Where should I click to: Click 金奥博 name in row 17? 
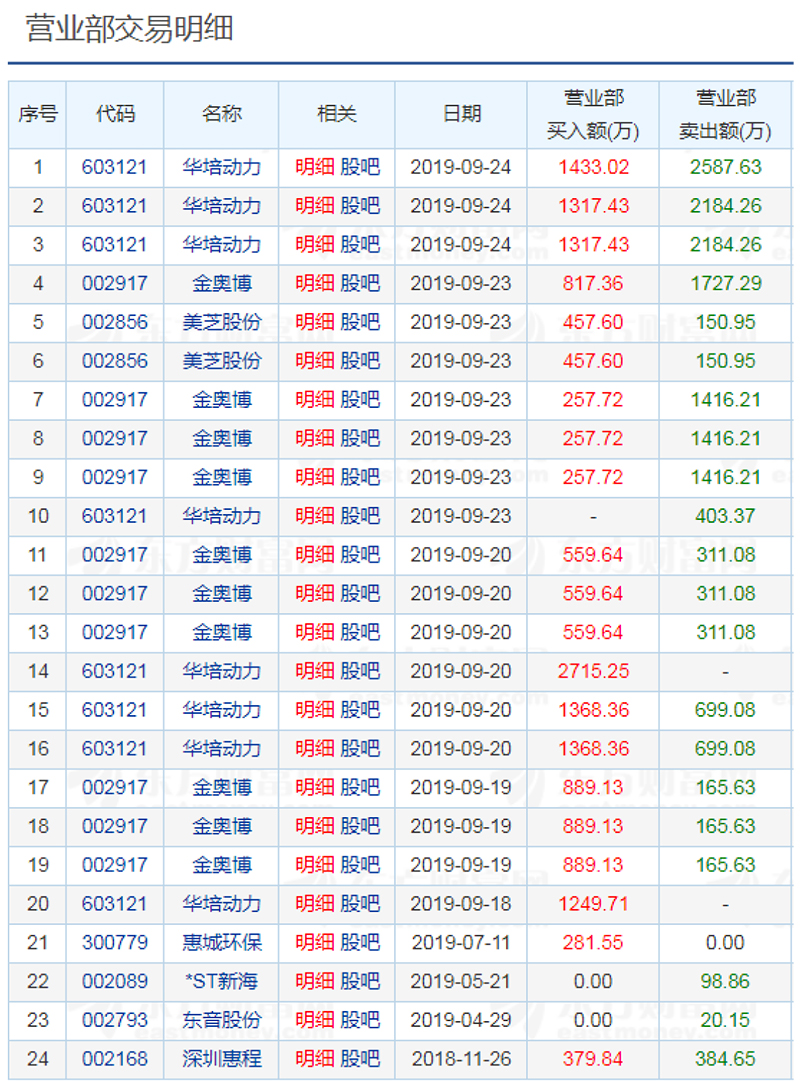pos(221,788)
